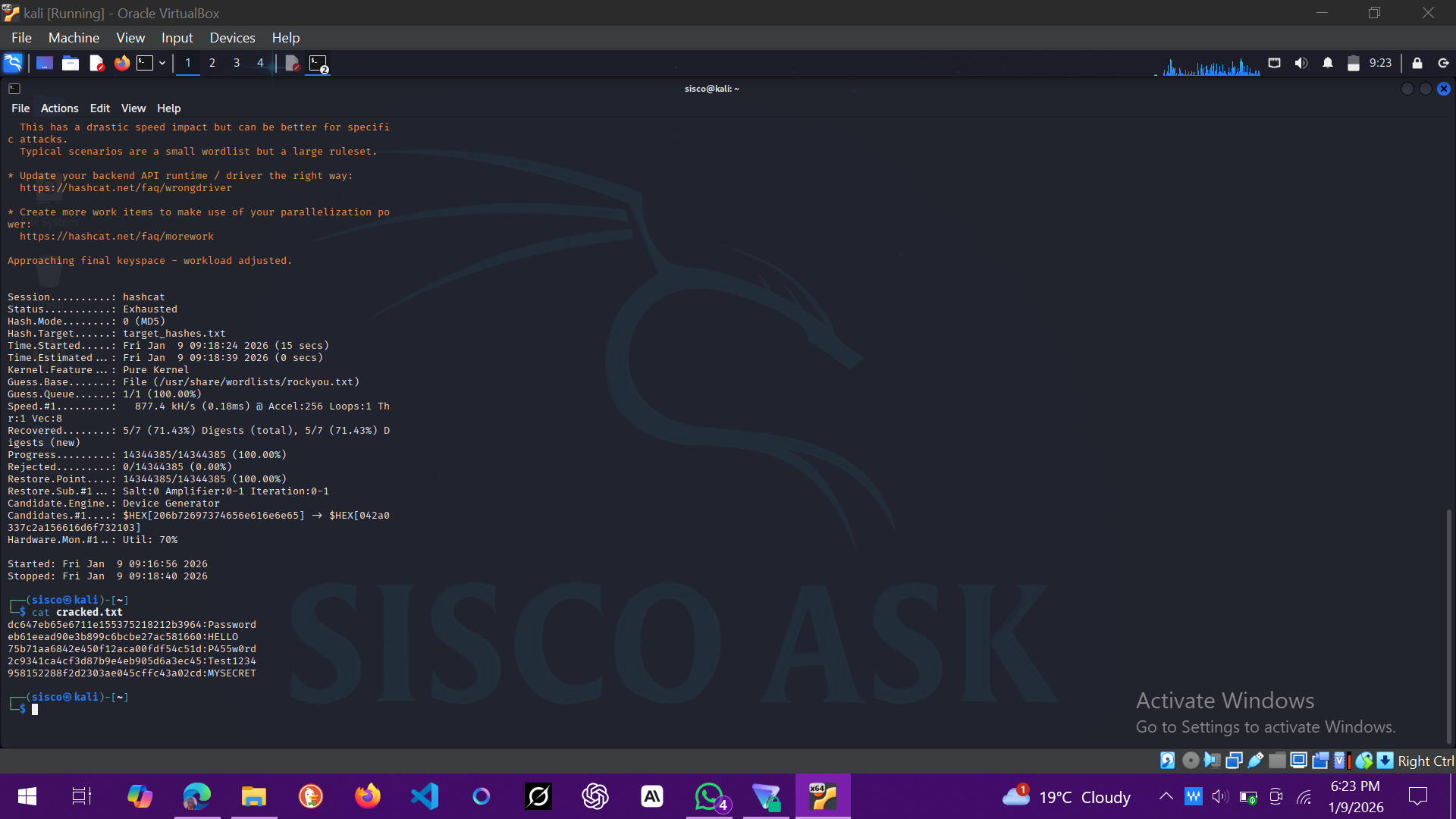Switch to Kali workspace 2
The image size is (1456, 819).
212,63
